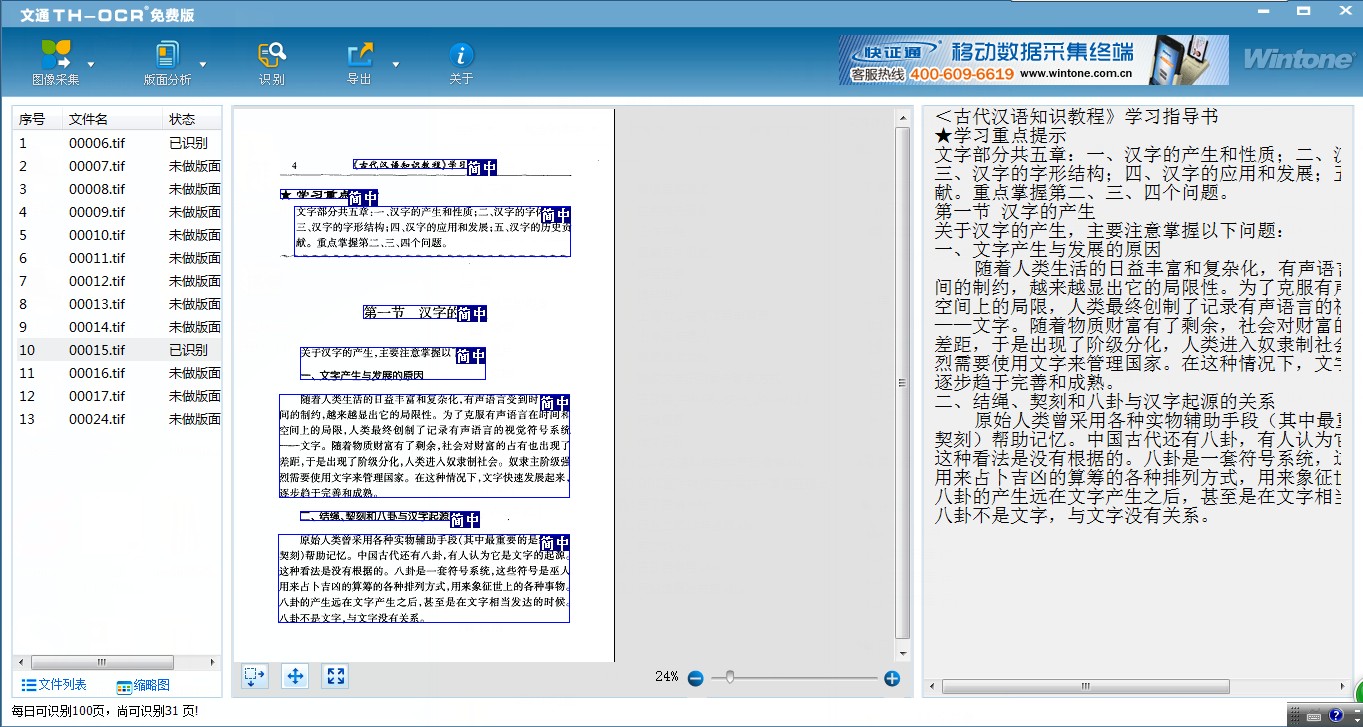The width and height of the screenshot is (1363, 727).
Task: Click the fit-page-to-window icon
Action: click(334, 676)
